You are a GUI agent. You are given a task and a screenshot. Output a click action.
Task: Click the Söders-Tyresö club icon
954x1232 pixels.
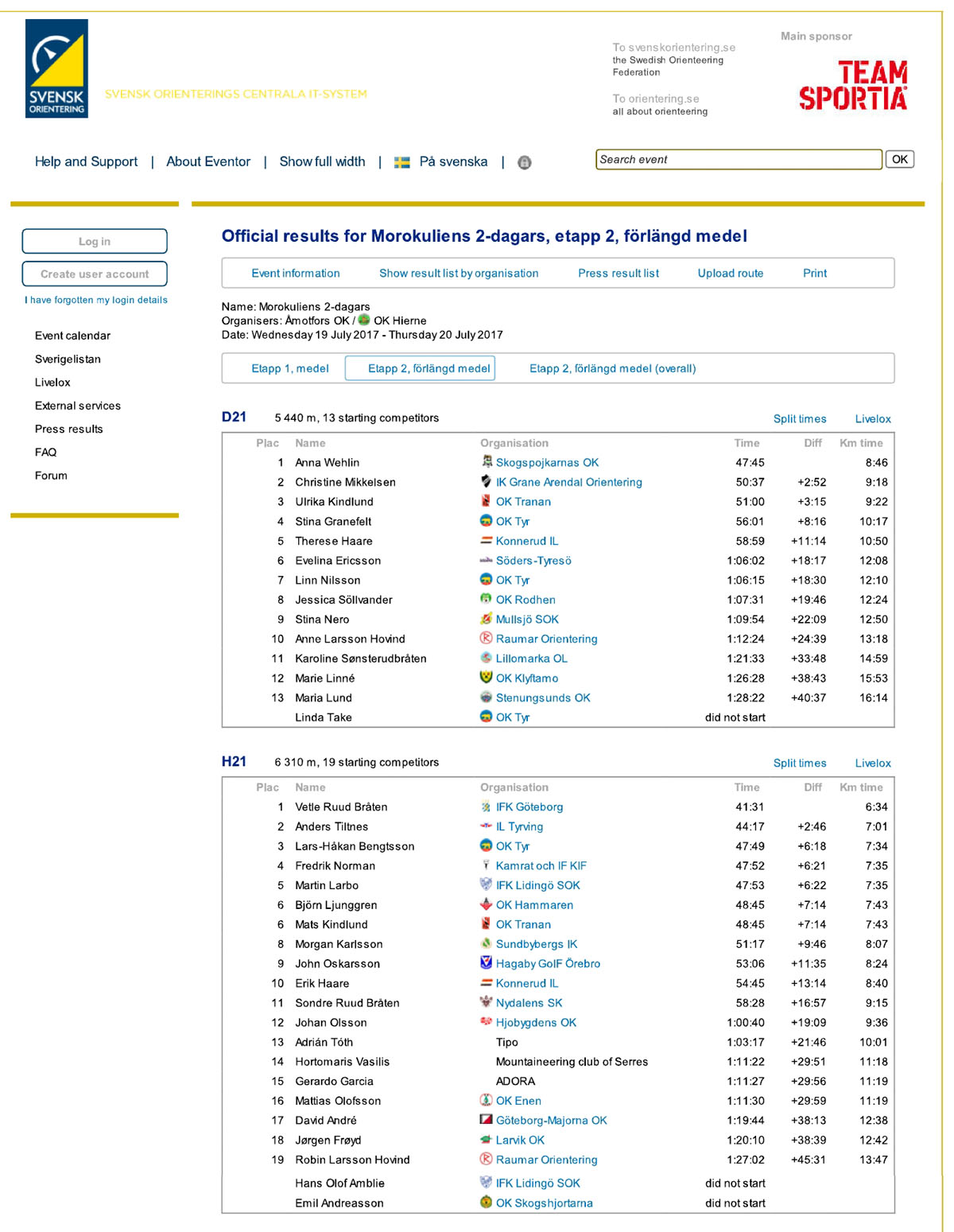click(487, 560)
